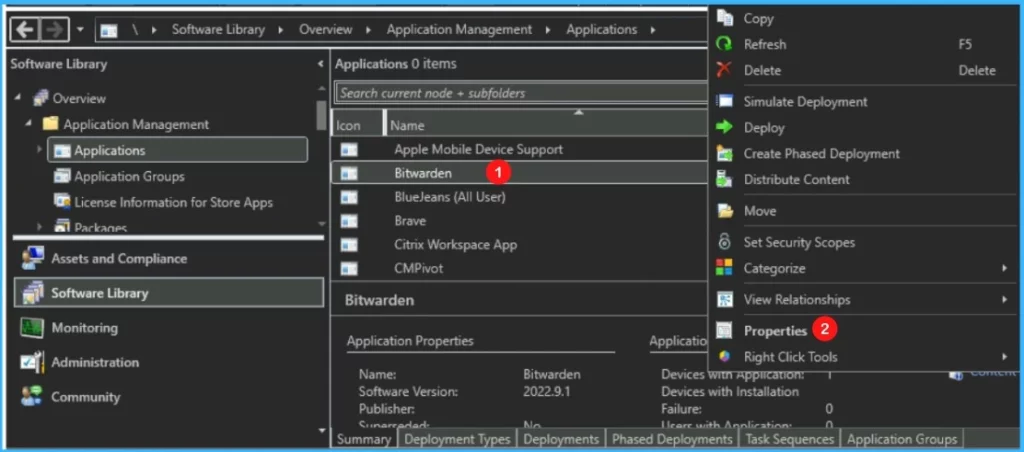Click the Set Security Scopes lock icon
This screenshot has height=452, width=1024.
[x=724, y=242]
